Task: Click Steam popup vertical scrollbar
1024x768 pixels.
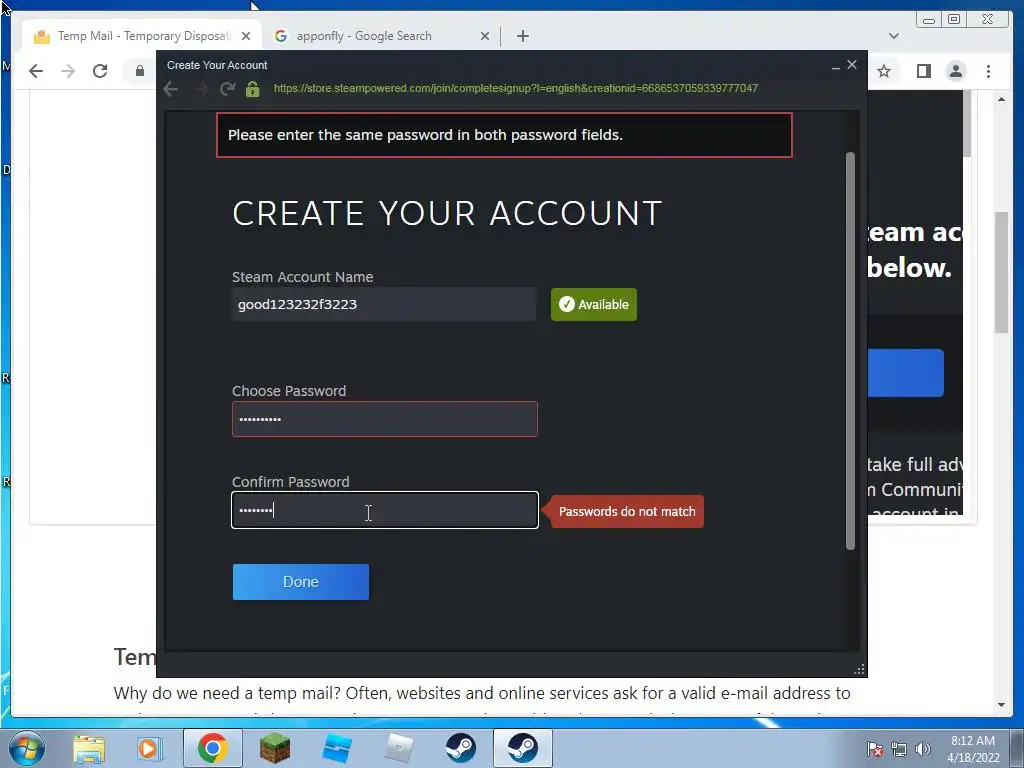Action: 850,351
